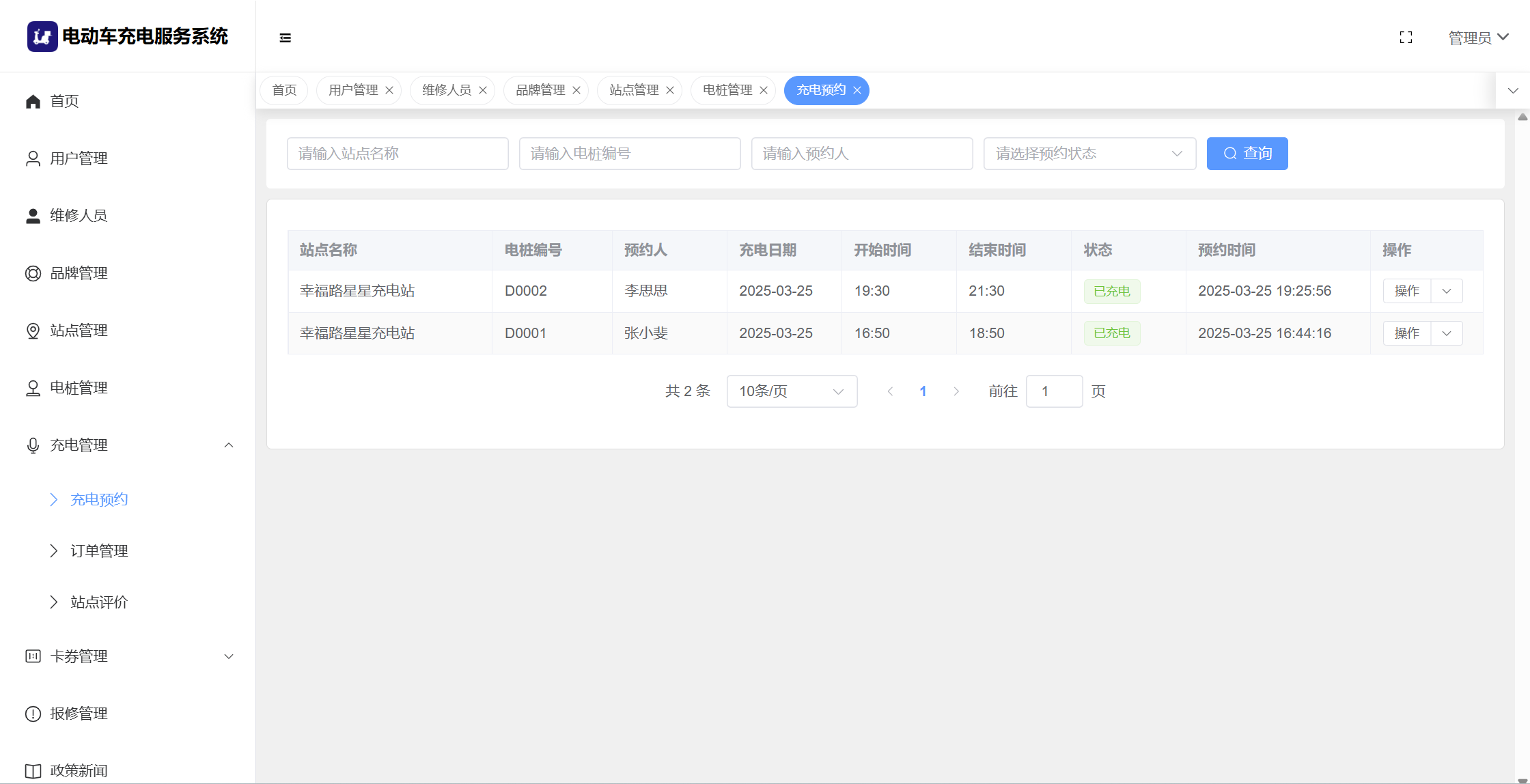The width and height of the screenshot is (1530, 784).
Task: Select 订单管理 in the sidebar submenu
Action: pos(99,551)
